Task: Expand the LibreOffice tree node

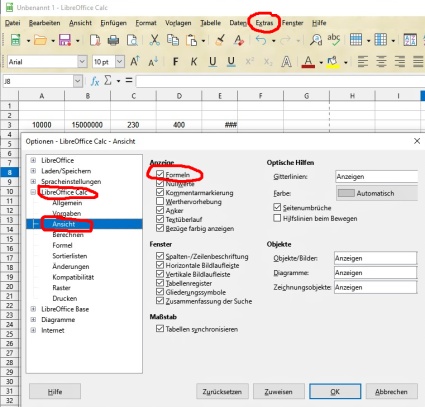Action: pos(33,160)
